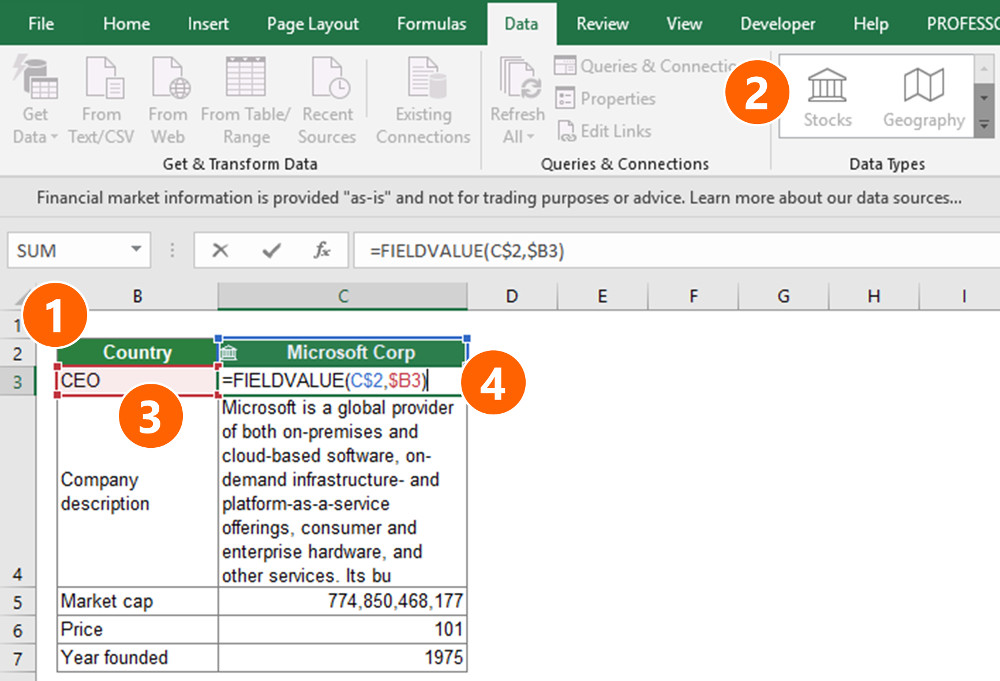This screenshot has height=681, width=1000.
Task: Open Existing Connections
Action: [x=423, y=101]
